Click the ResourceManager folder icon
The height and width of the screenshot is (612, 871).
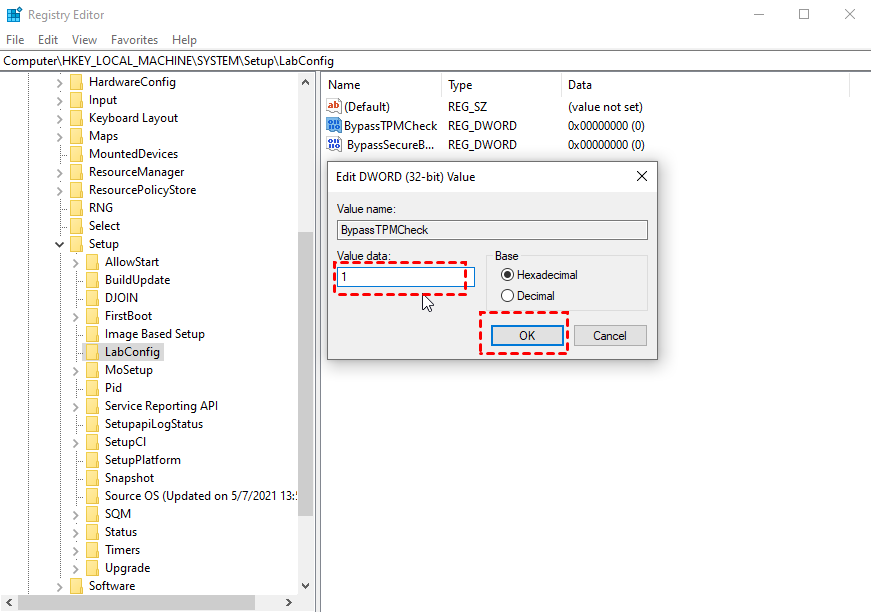click(77, 172)
